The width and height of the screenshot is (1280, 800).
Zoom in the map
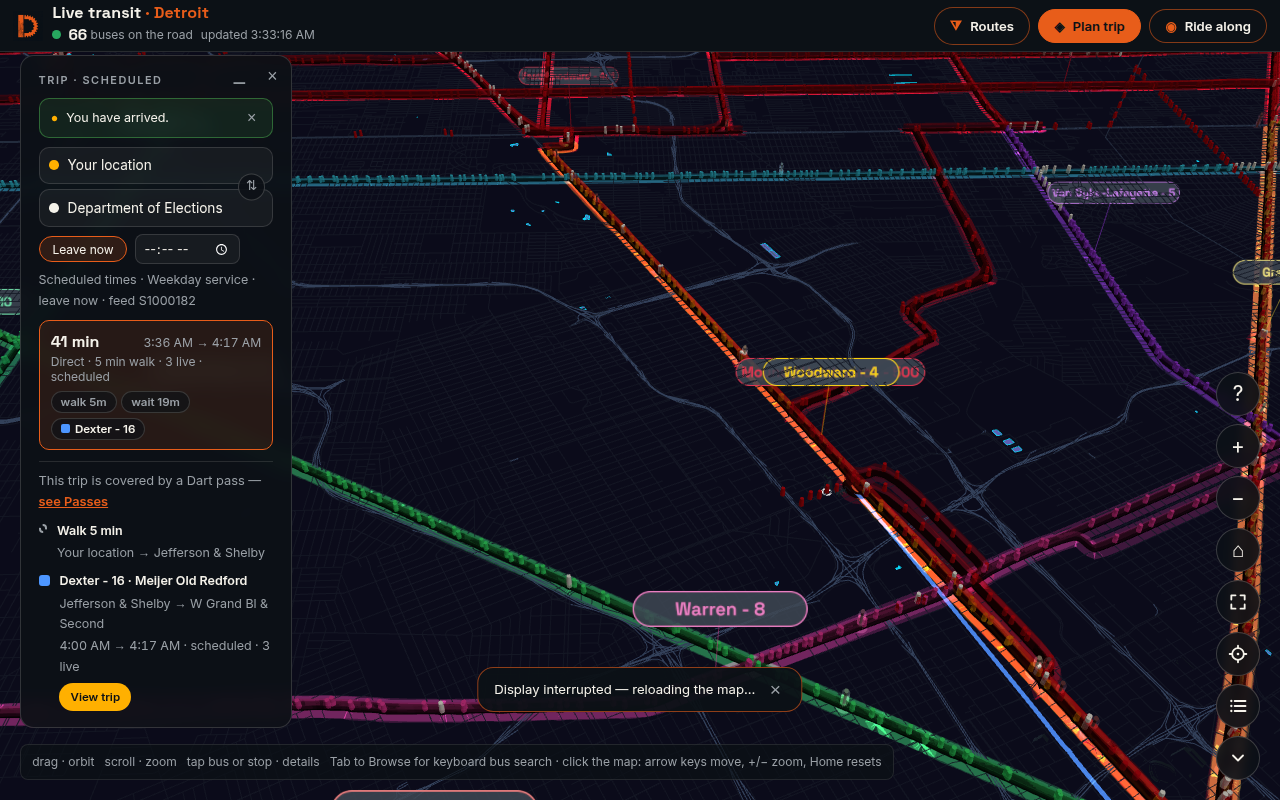pyautogui.click(x=1238, y=447)
